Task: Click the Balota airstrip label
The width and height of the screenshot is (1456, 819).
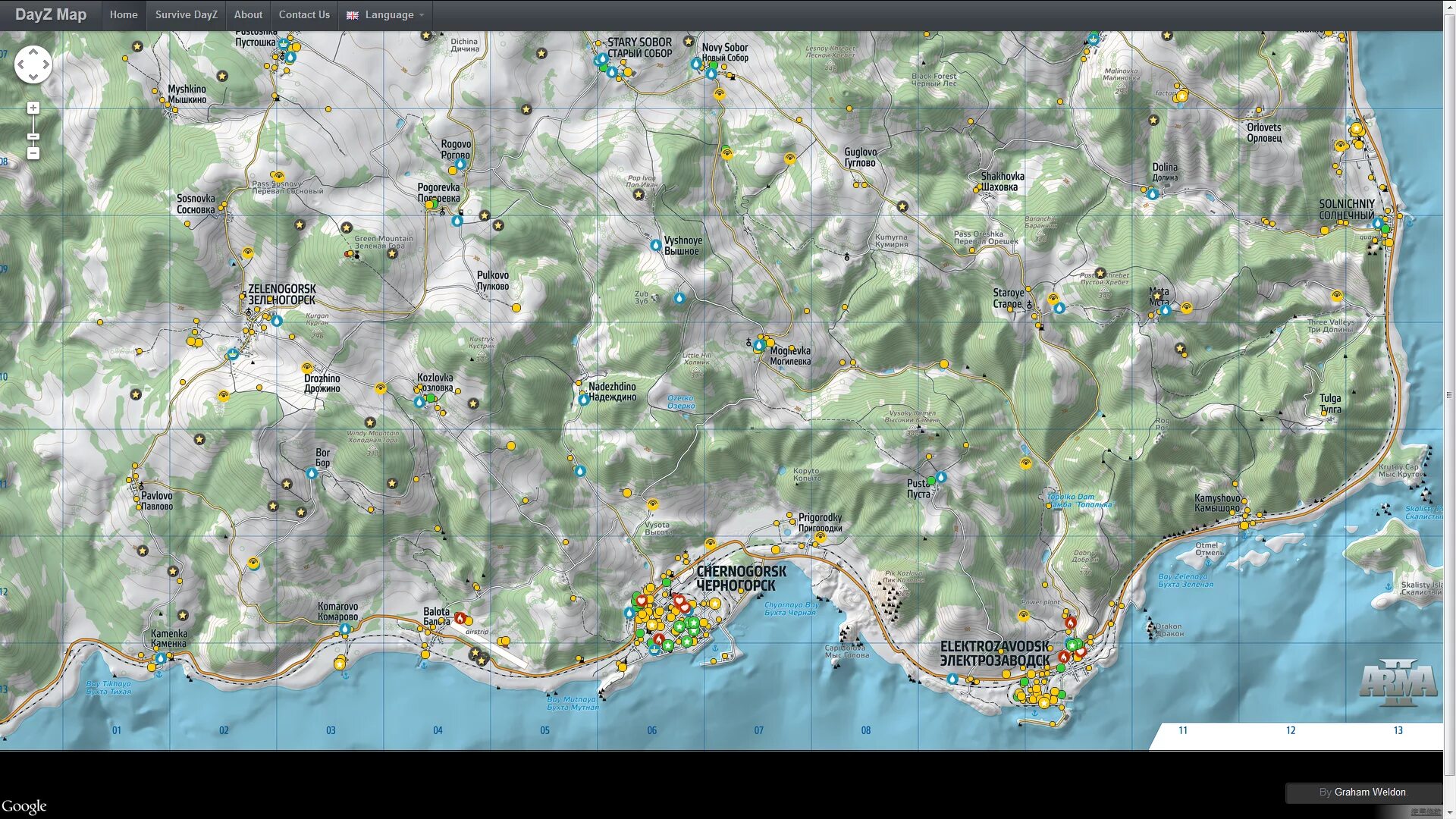Action: pos(477,632)
